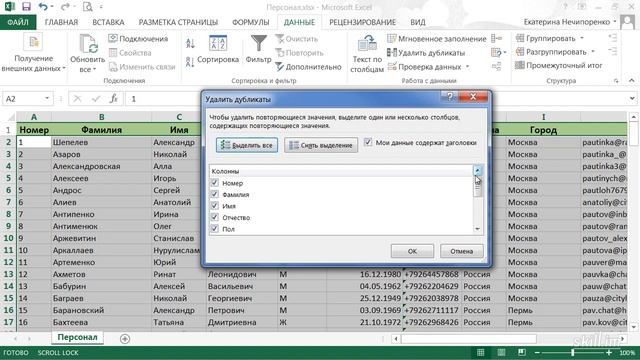640x360 pixels.
Task: Open Проверка данных dropdown arrow
Action: coord(467,67)
